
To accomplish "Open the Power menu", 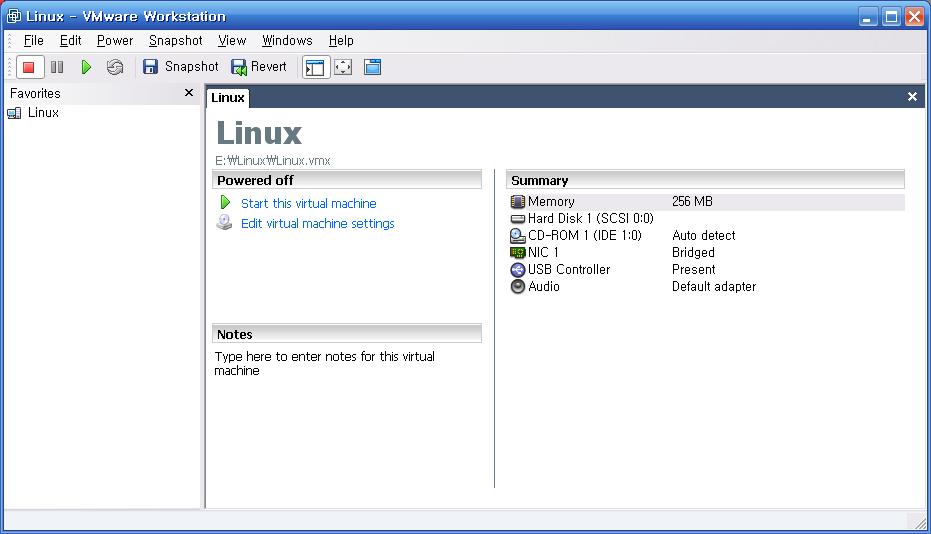I will (x=115, y=40).
